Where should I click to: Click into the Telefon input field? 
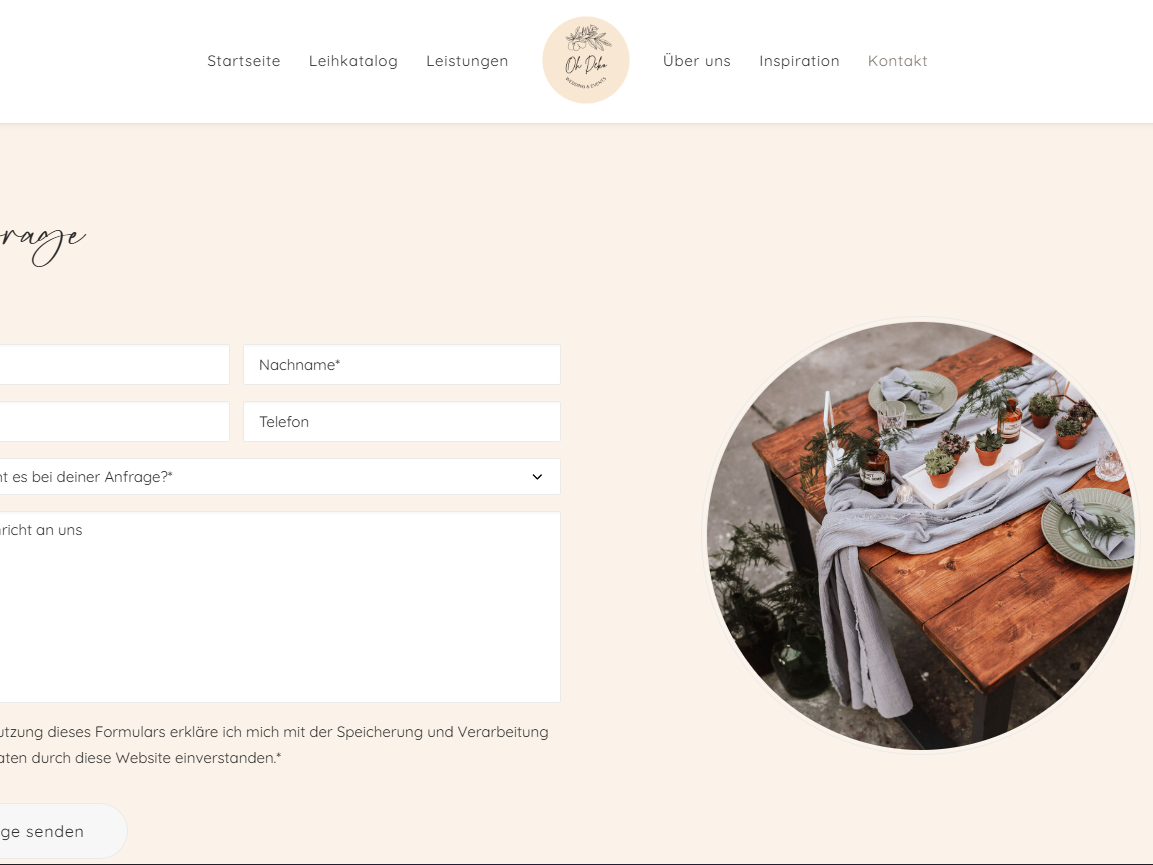pyautogui.click(x=401, y=421)
